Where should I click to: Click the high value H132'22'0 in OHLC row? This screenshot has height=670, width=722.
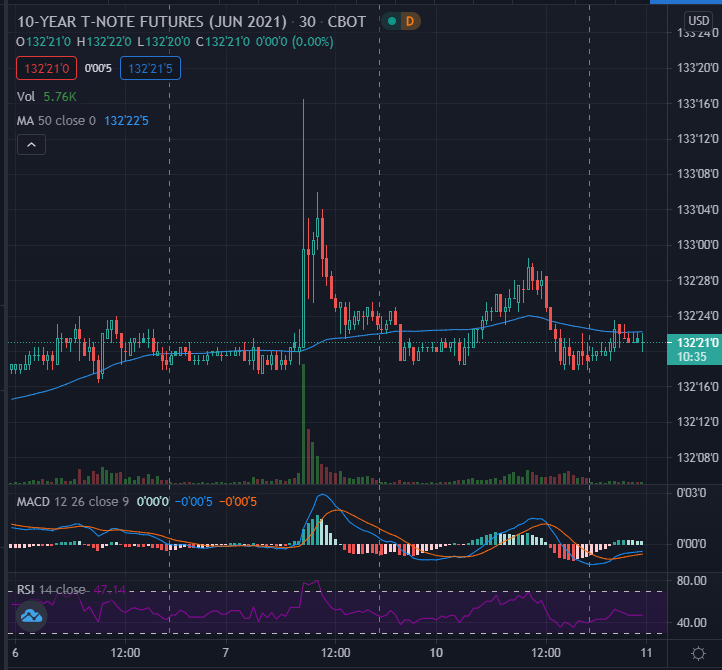click(x=104, y=42)
